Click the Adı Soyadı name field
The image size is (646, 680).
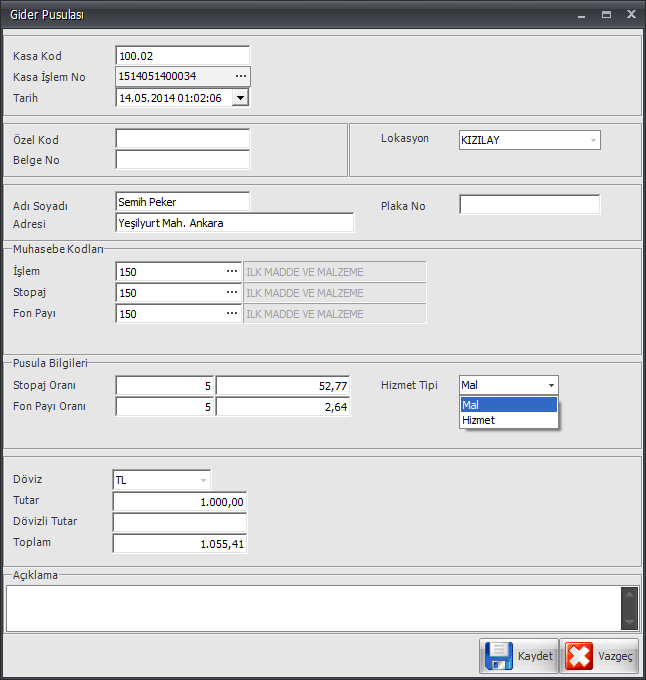click(182, 202)
